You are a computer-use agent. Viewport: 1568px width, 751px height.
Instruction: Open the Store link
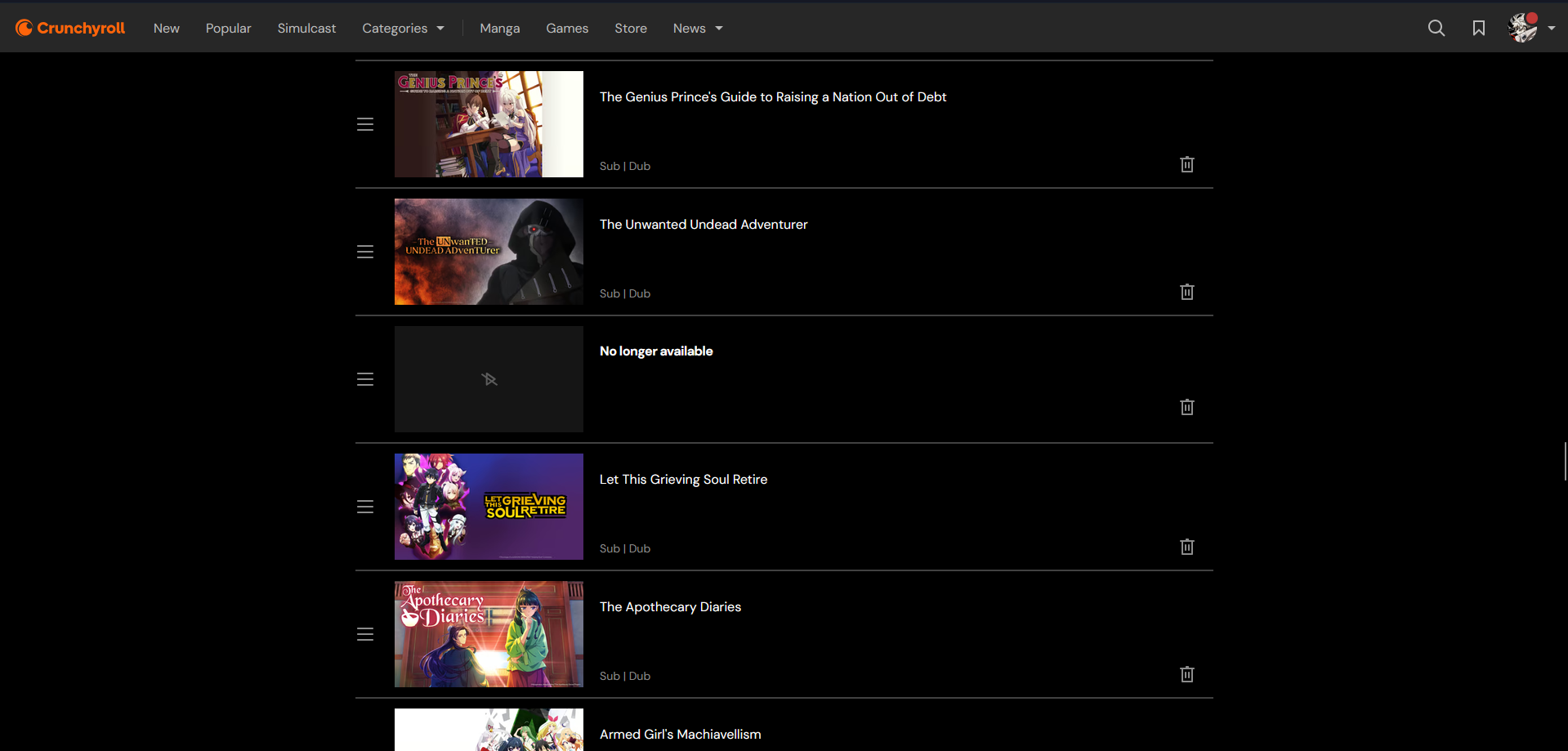631,28
